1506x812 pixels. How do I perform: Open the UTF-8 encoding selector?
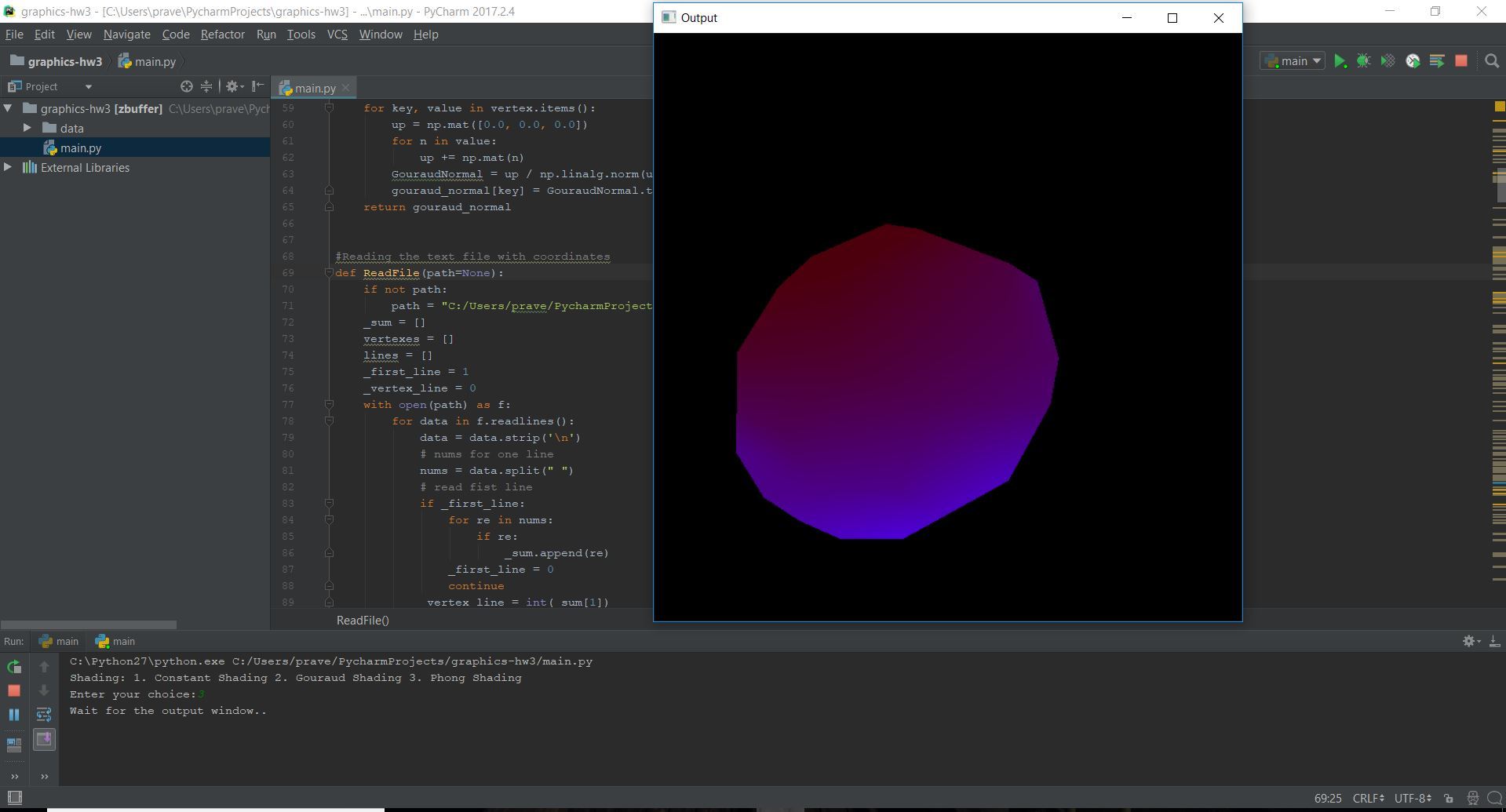coord(1413,798)
